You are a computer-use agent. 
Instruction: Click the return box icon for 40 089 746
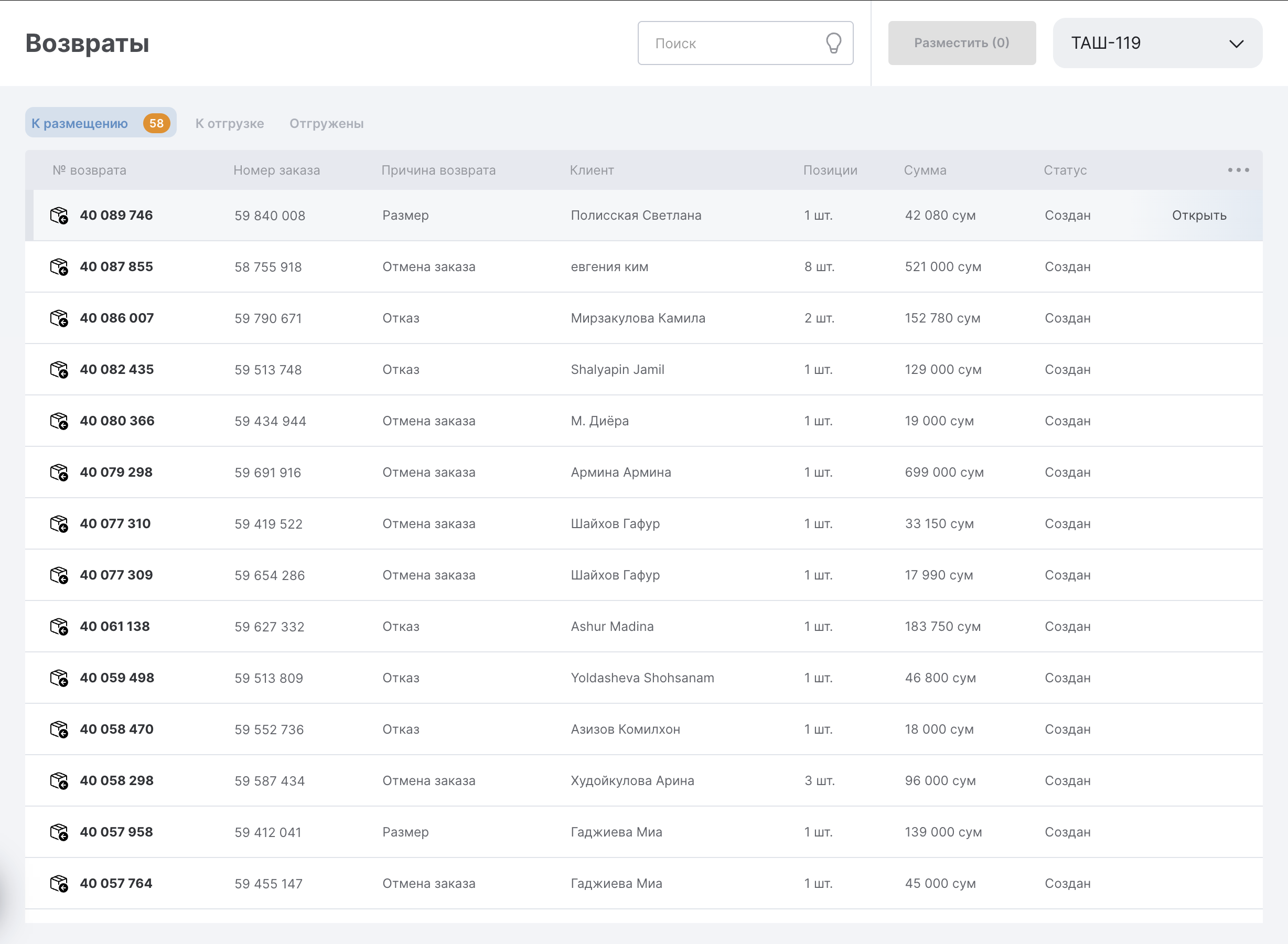coord(59,216)
